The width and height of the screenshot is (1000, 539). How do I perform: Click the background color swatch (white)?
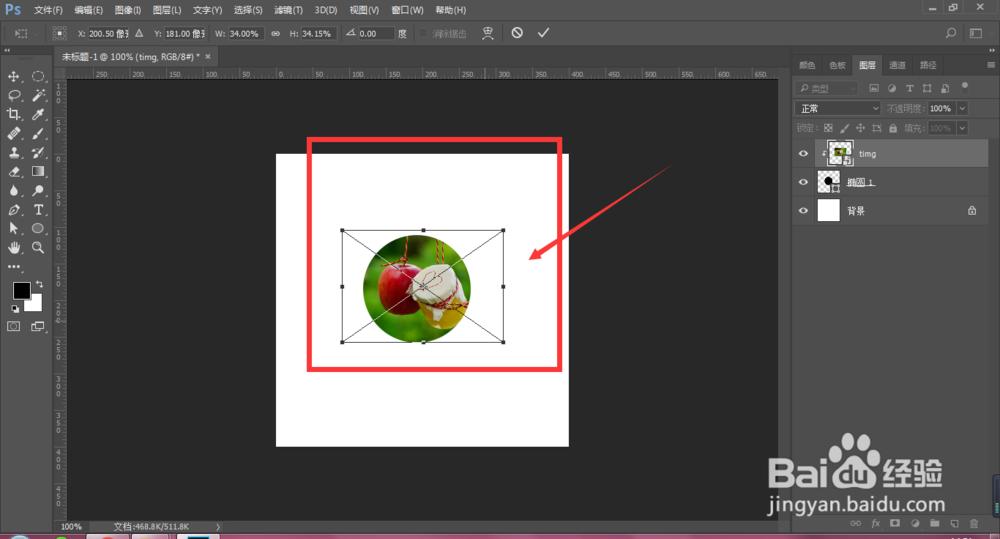point(35,304)
